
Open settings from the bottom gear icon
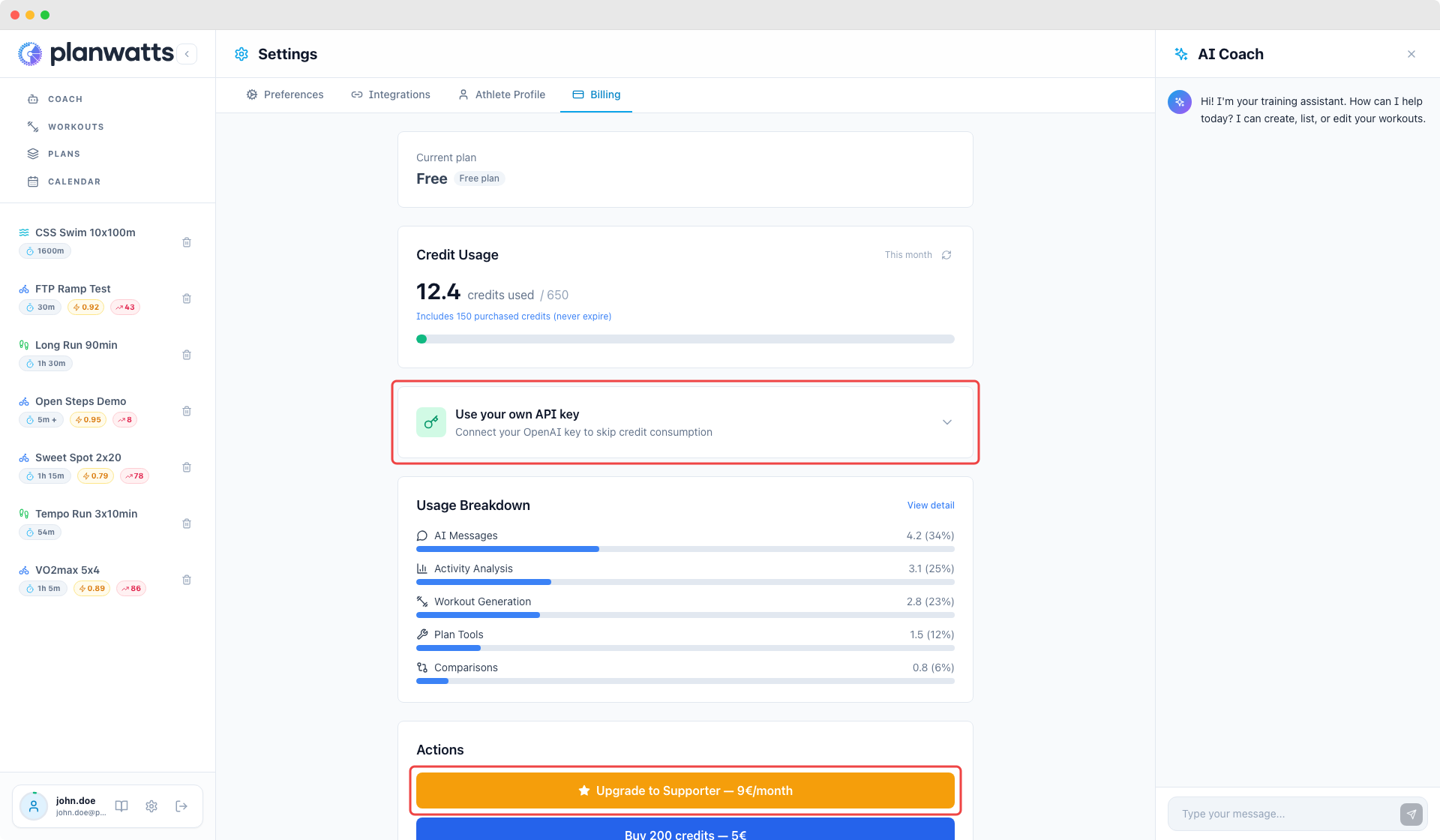click(151, 806)
